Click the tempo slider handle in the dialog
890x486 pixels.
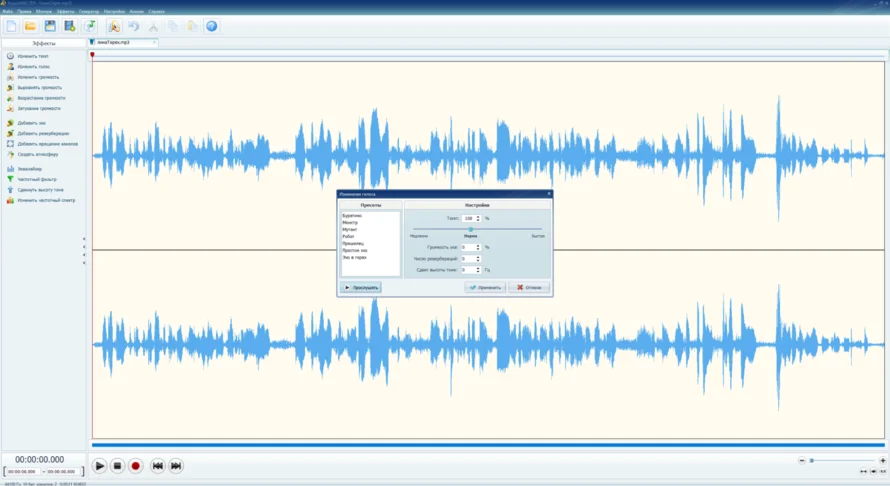click(x=470, y=229)
